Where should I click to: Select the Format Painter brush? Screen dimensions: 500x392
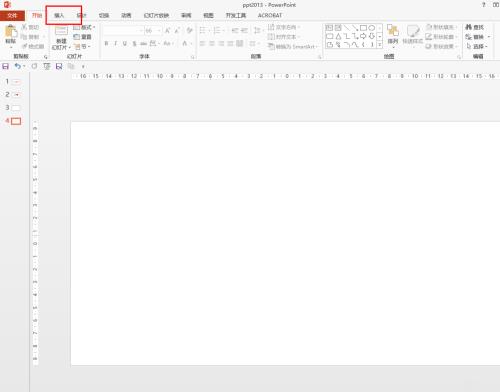(x=25, y=46)
